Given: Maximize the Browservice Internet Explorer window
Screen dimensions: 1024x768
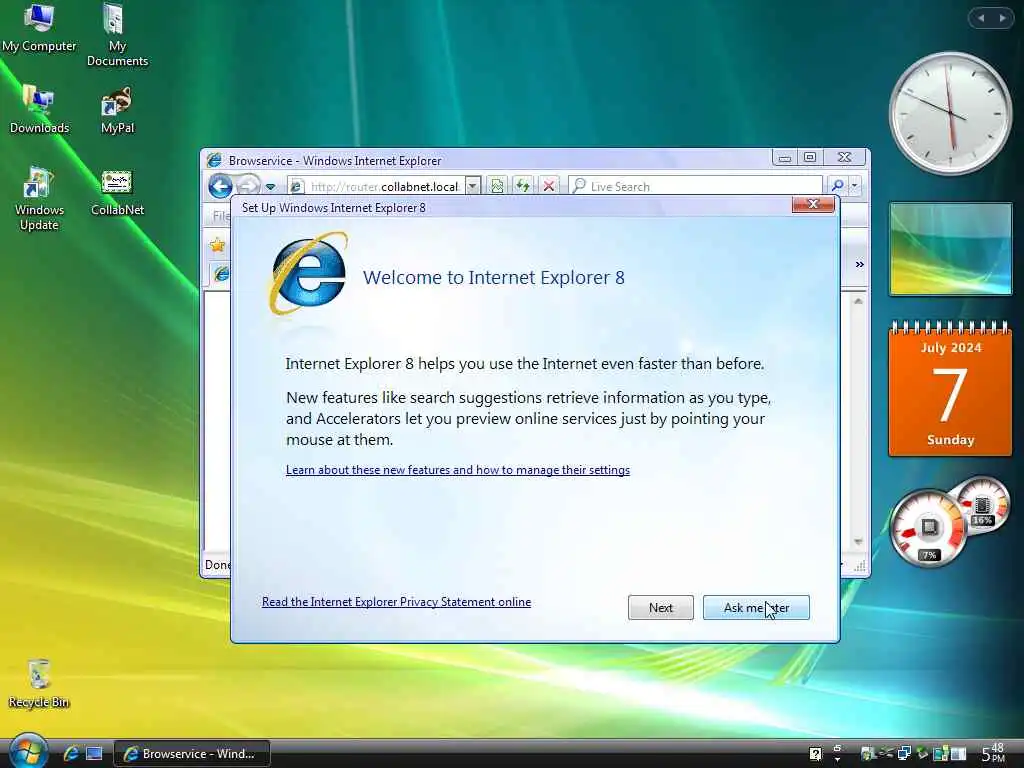Looking at the screenshot, I should click(x=810, y=157).
